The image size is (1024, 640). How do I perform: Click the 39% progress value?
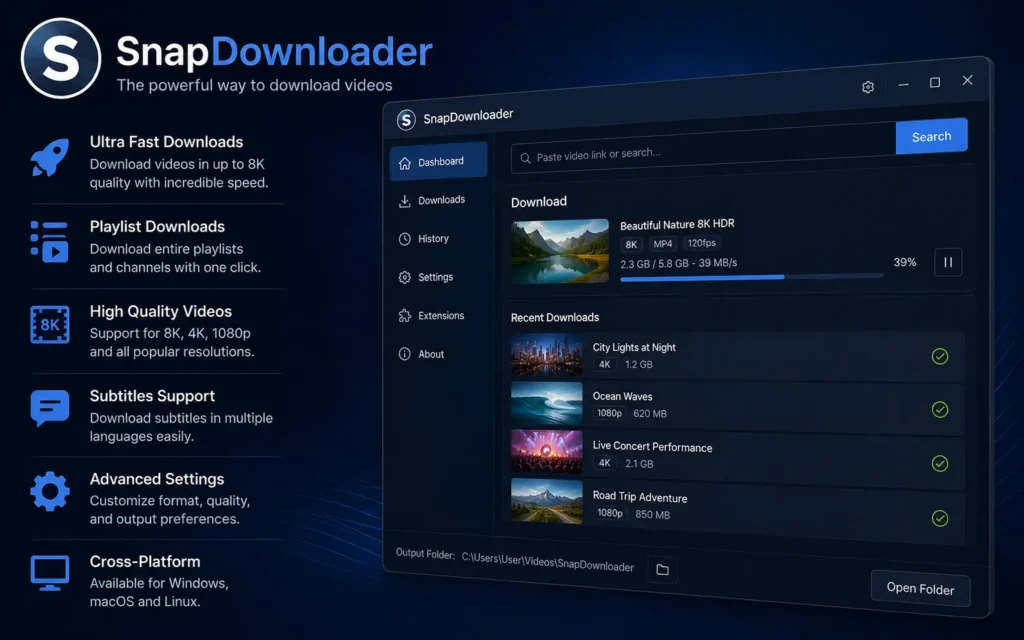pos(904,262)
